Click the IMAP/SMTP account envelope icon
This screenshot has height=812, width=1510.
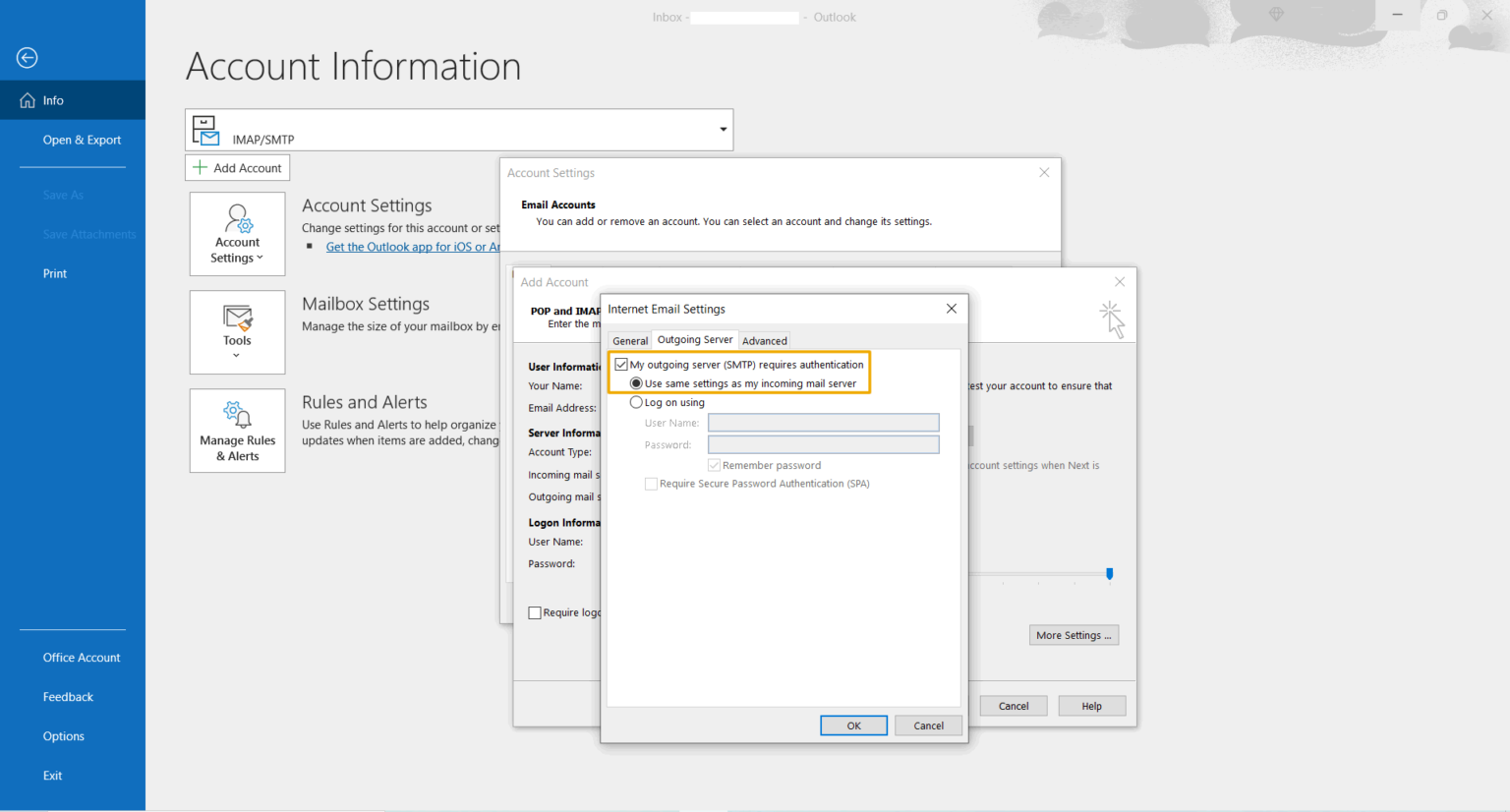[205, 129]
